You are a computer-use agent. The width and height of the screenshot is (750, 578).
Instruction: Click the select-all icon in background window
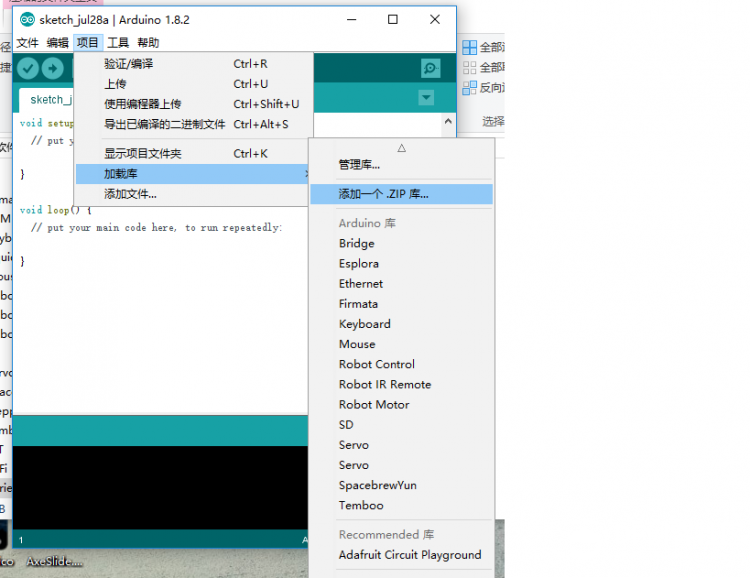(x=470, y=47)
